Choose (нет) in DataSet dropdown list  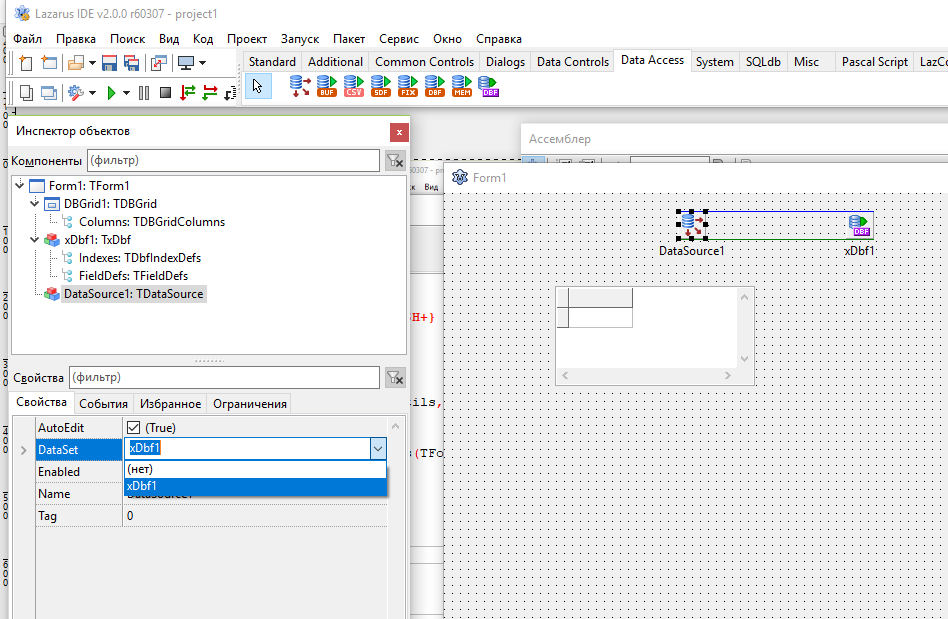pyautogui.click(x=255, y=469)
